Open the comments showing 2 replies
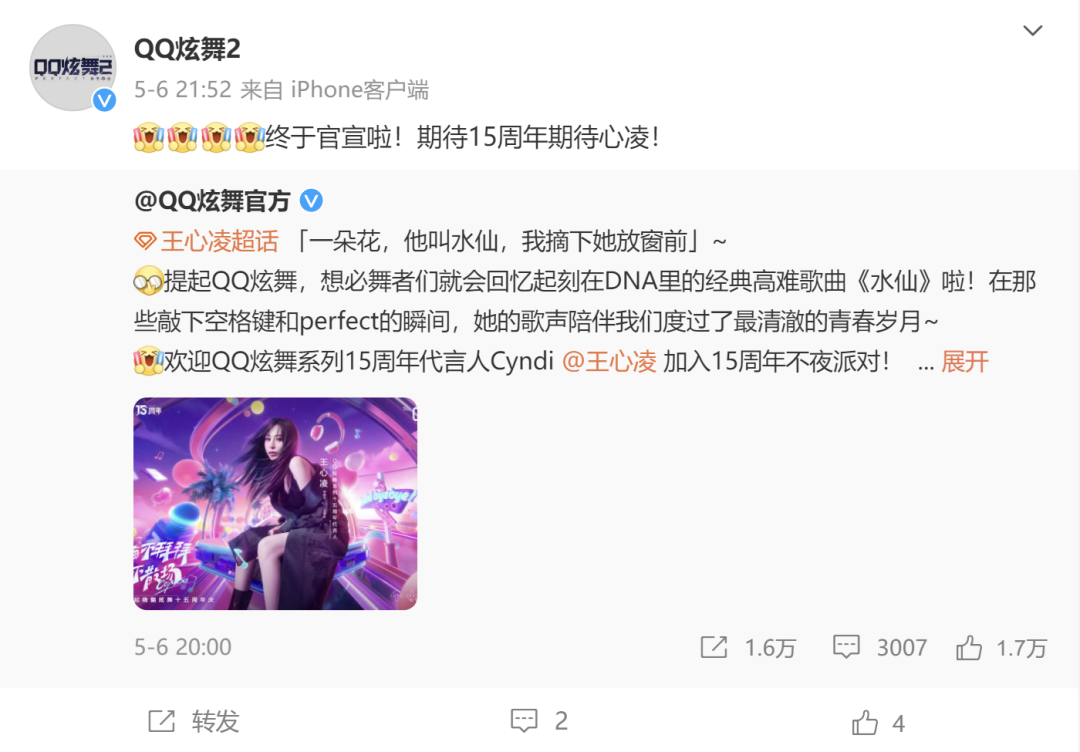This screenshot has width=1080, height=752. coord(539,721)
